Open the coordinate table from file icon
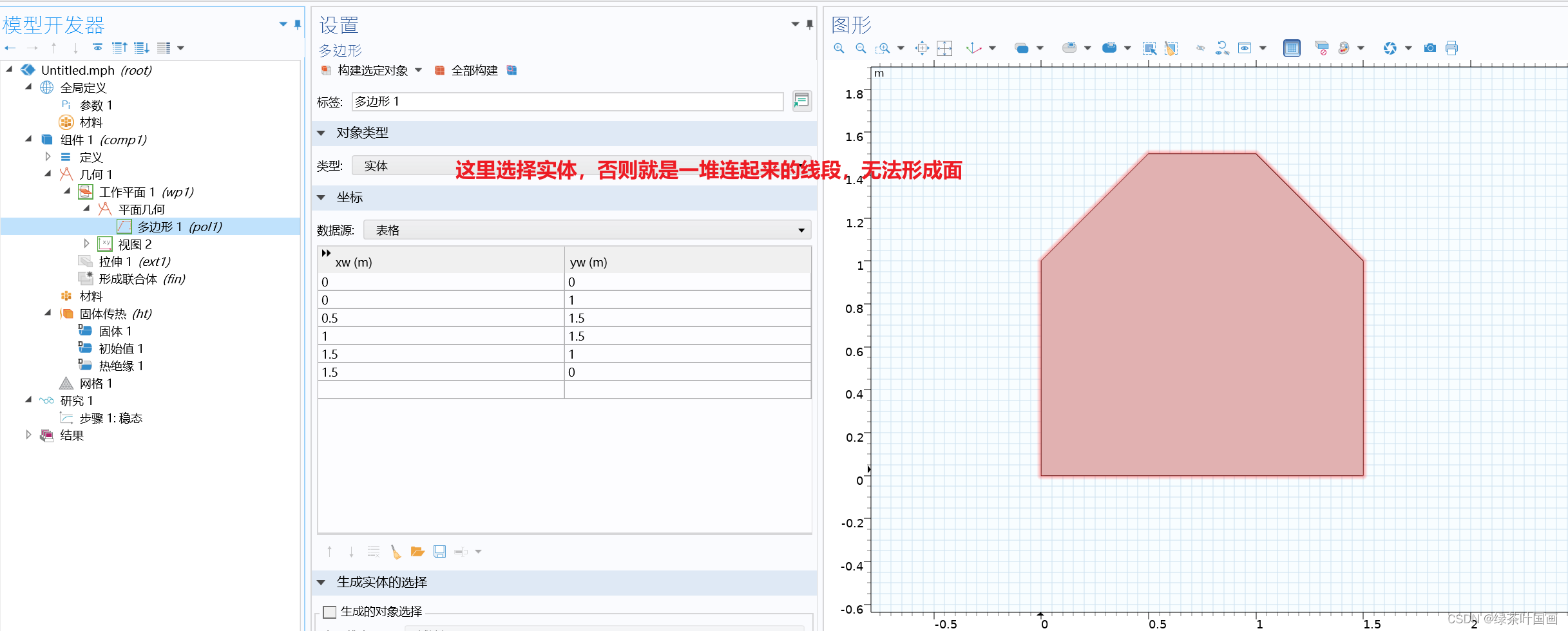Image resolution: width=1568 pixels, height=631 pixels. click(x=417, y=552)
